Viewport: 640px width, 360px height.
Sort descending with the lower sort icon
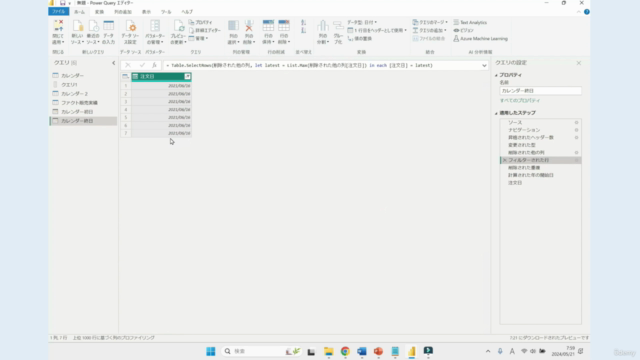click(303, 31)
